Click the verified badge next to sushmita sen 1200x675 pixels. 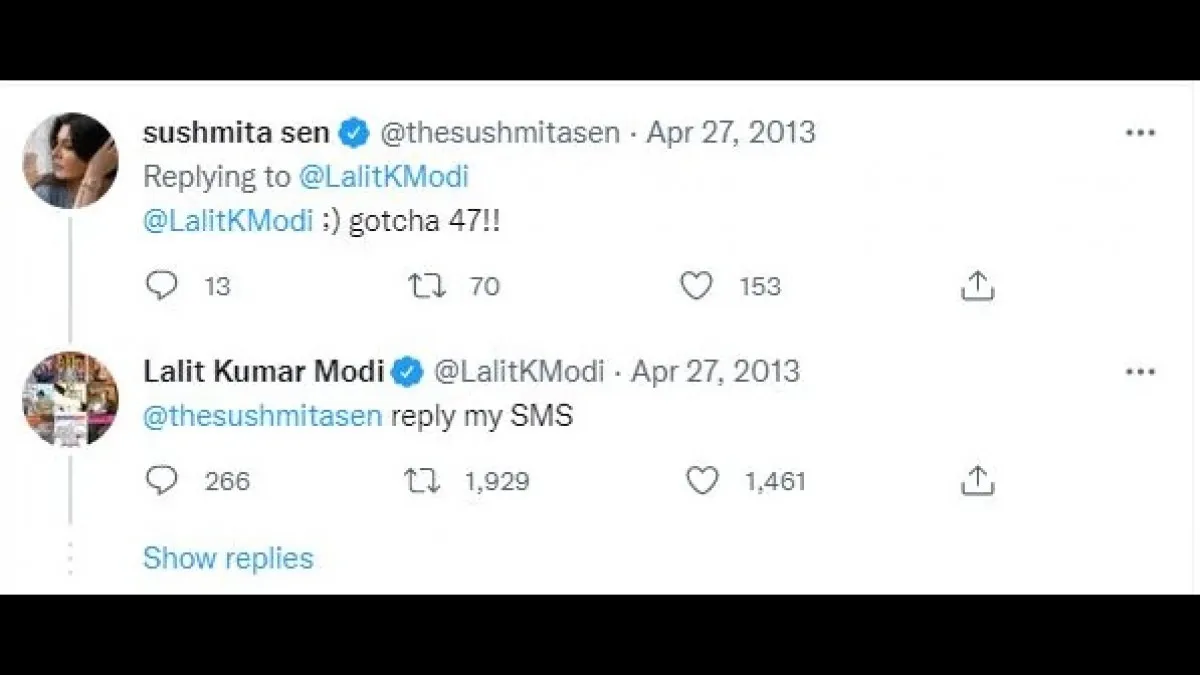point(352,130)
